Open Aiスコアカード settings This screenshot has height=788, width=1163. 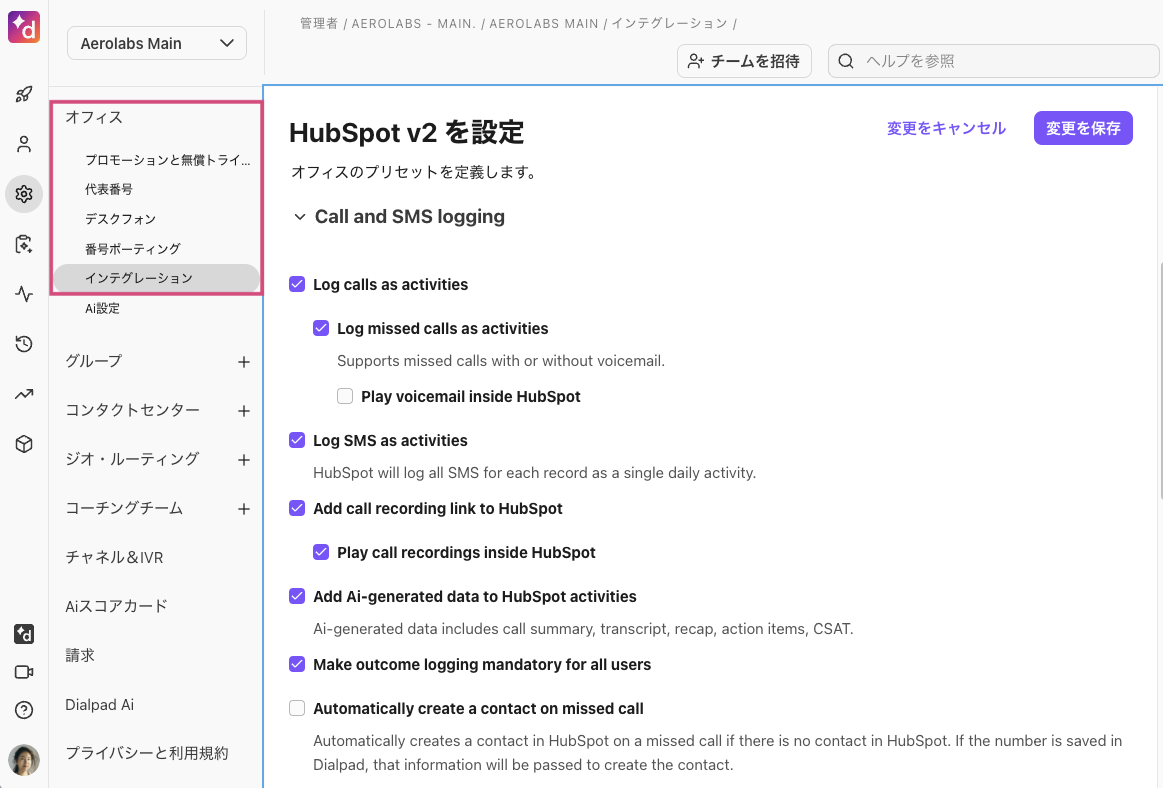coord(116,606)
